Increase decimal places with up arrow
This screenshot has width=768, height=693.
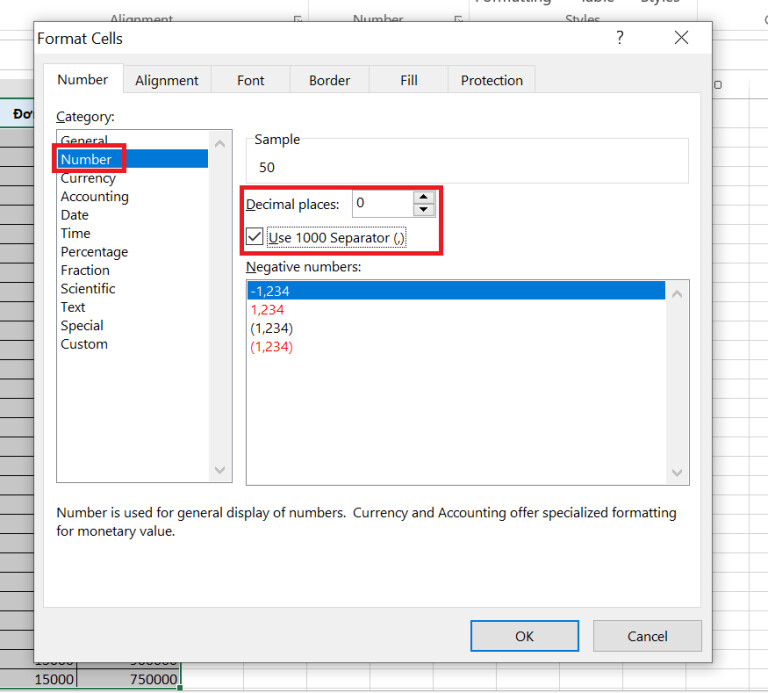click(424, 197)
